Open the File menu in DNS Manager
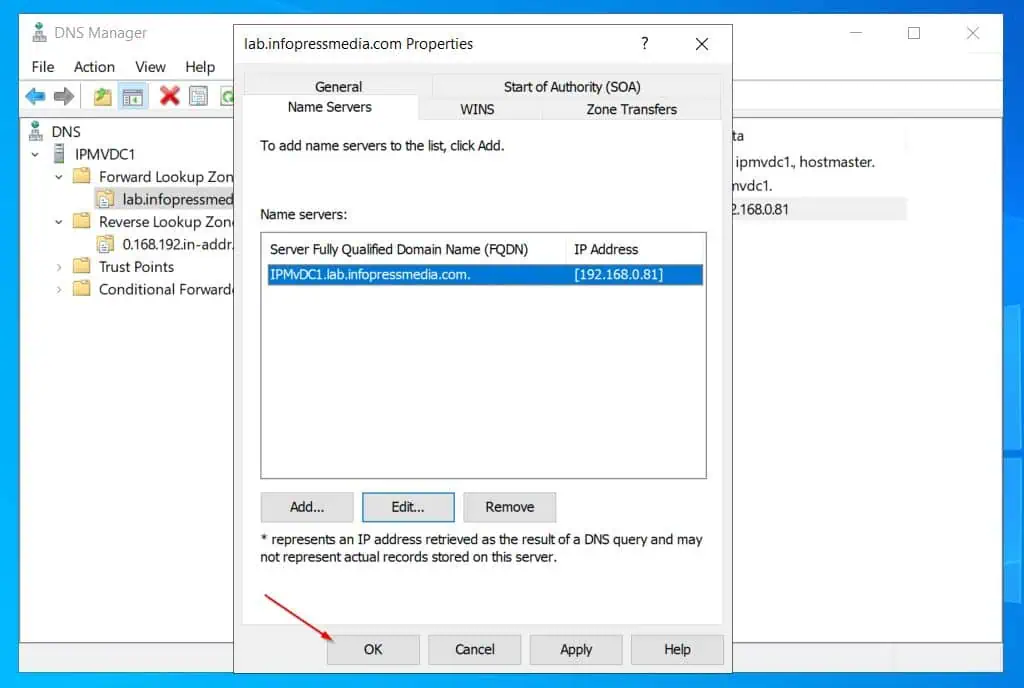The image size is (1024, 688). tap(43, 67)
